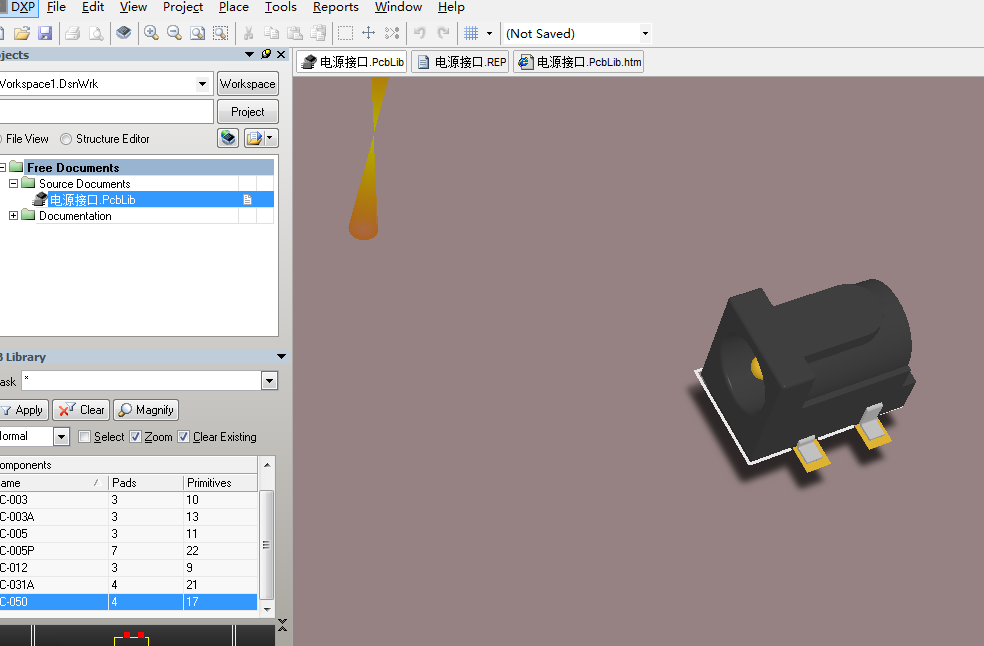Click the Apply filter button
The width and height of the screenshot is (984, 646).
[23, 410]
